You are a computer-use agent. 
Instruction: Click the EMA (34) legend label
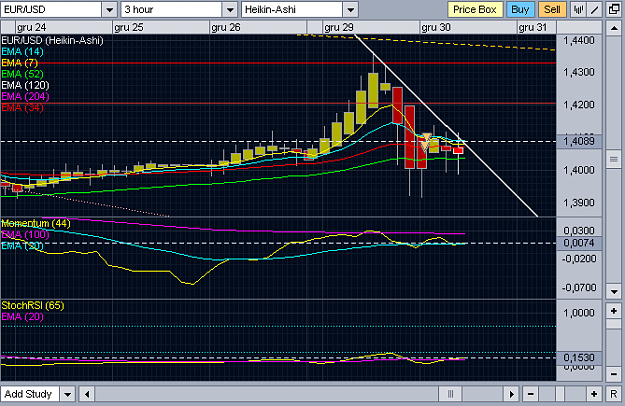tap(22, 108)
